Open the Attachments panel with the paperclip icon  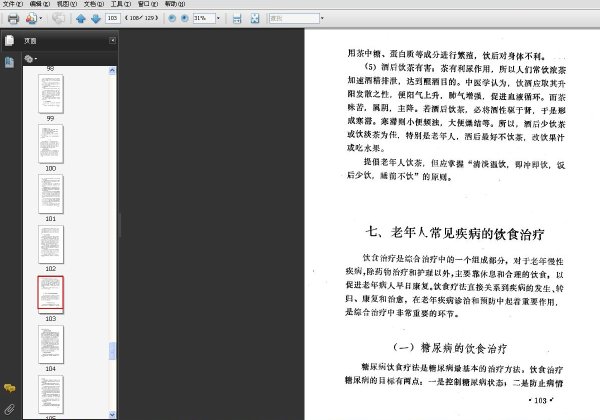click(9, 410)
